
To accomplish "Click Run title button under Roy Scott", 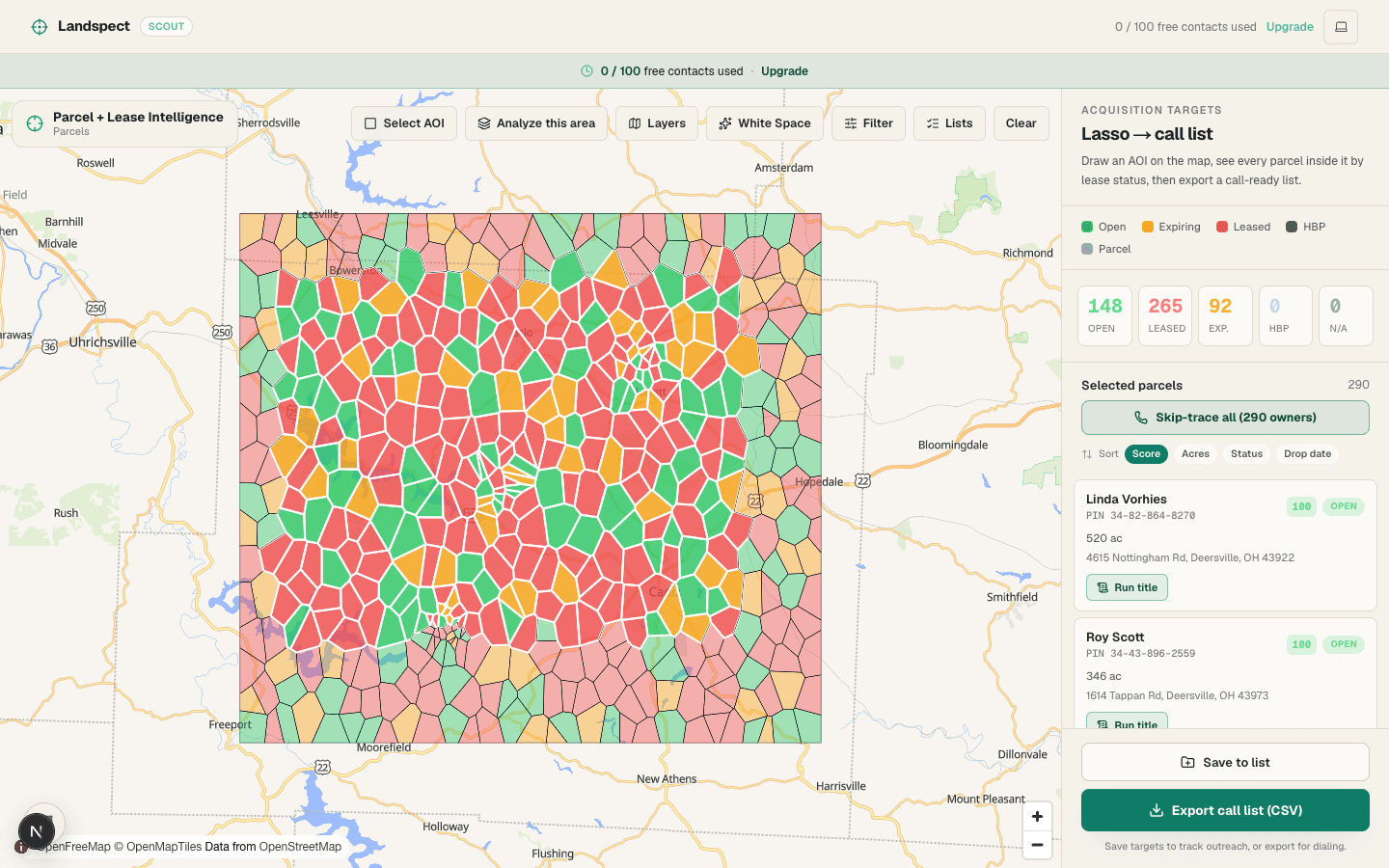I will pyautogui.click(x=1127, y=721).
